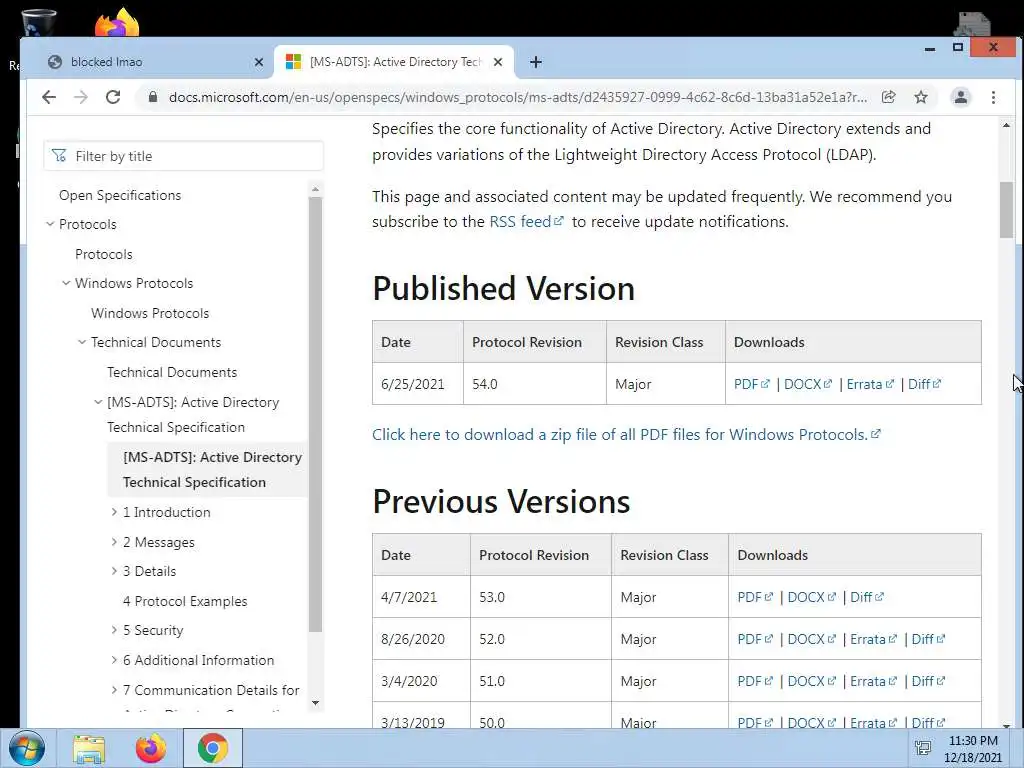Open 'Open Specifications' in the sidebar
Image resolution: width=1024 pixels, height=768 pixels.
(x=120, y=195)
